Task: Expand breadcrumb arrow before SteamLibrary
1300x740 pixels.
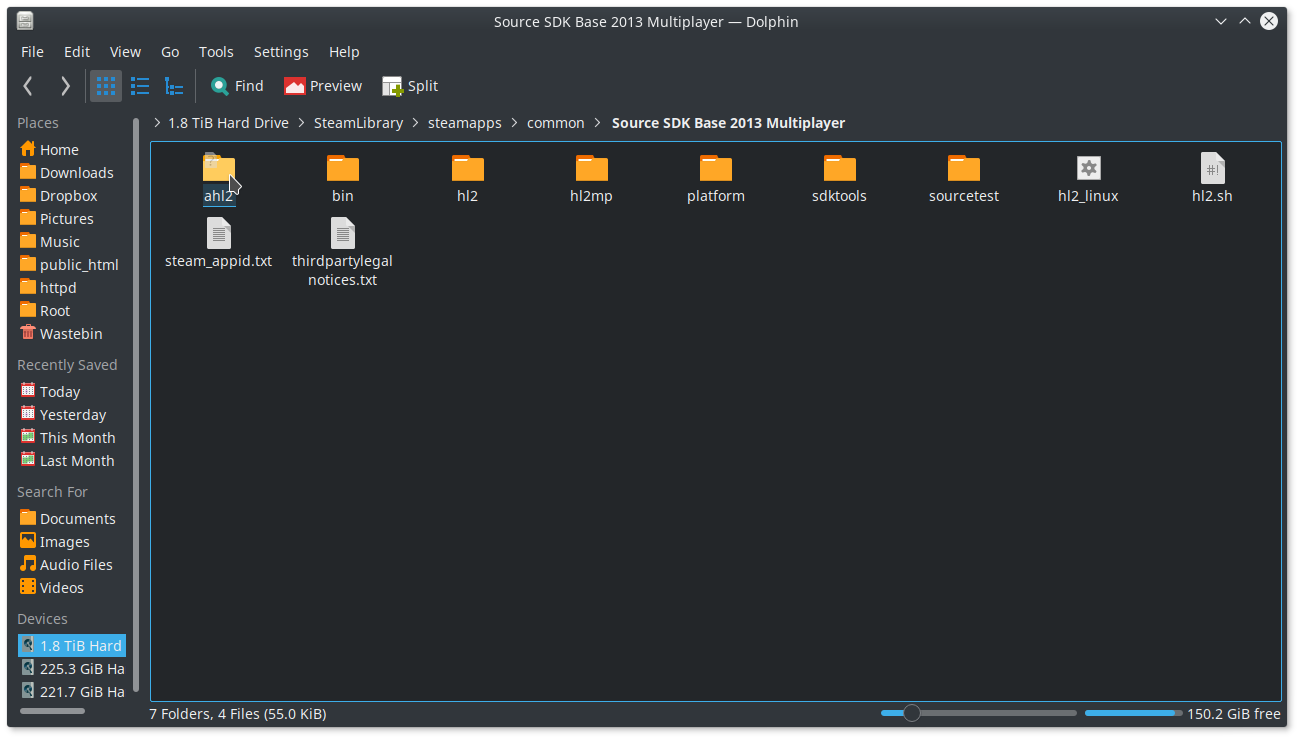Action: (x=301, y=123)
